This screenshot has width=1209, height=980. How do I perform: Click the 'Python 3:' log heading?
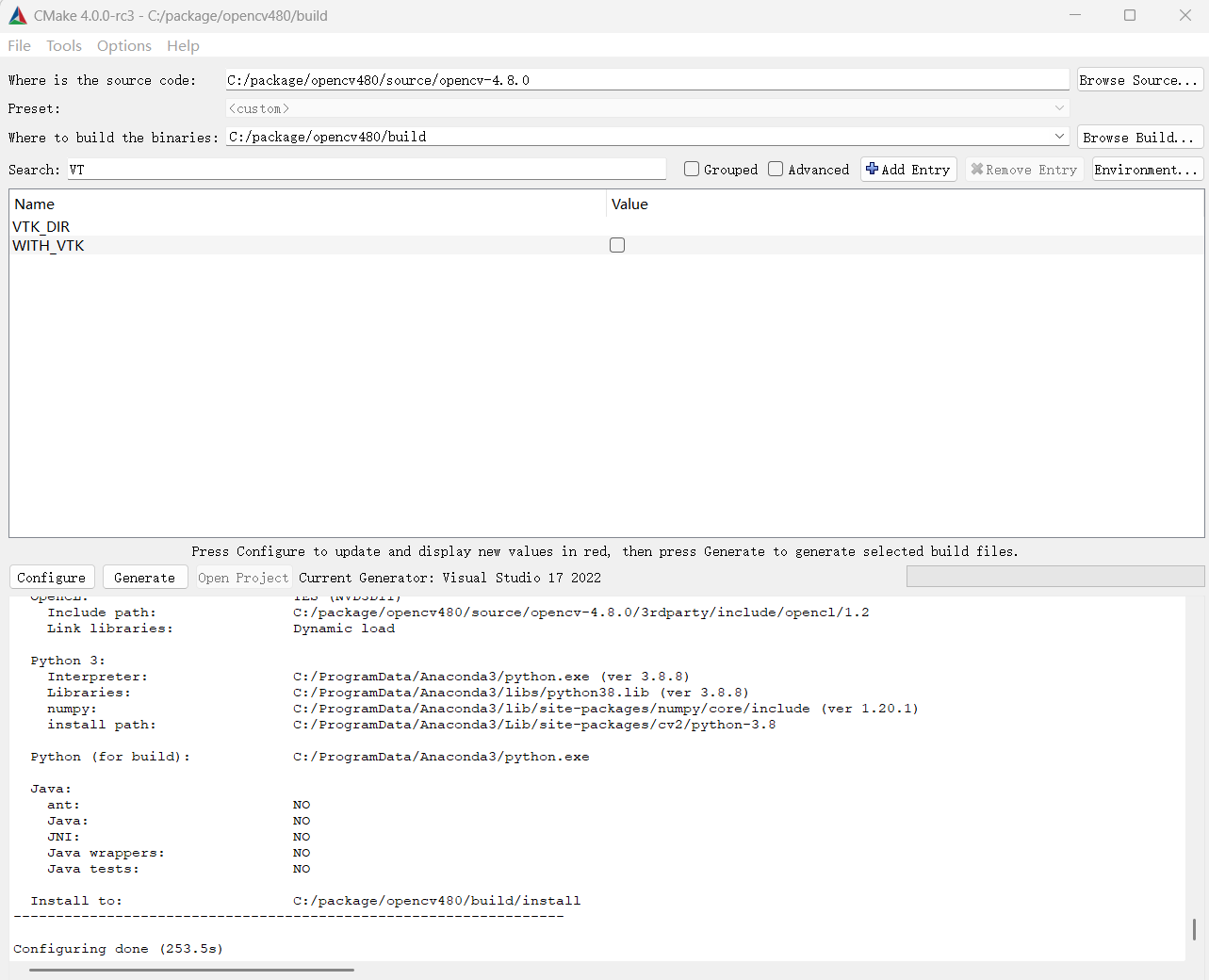pos(68,661)
